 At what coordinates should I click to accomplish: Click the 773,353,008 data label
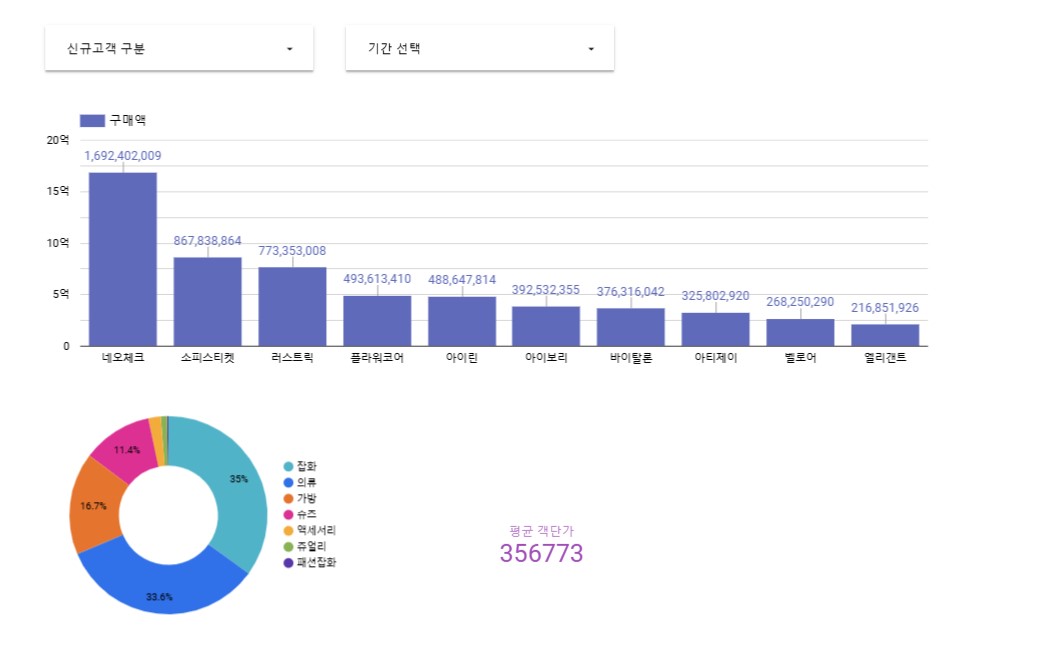[x=292, y=251]
